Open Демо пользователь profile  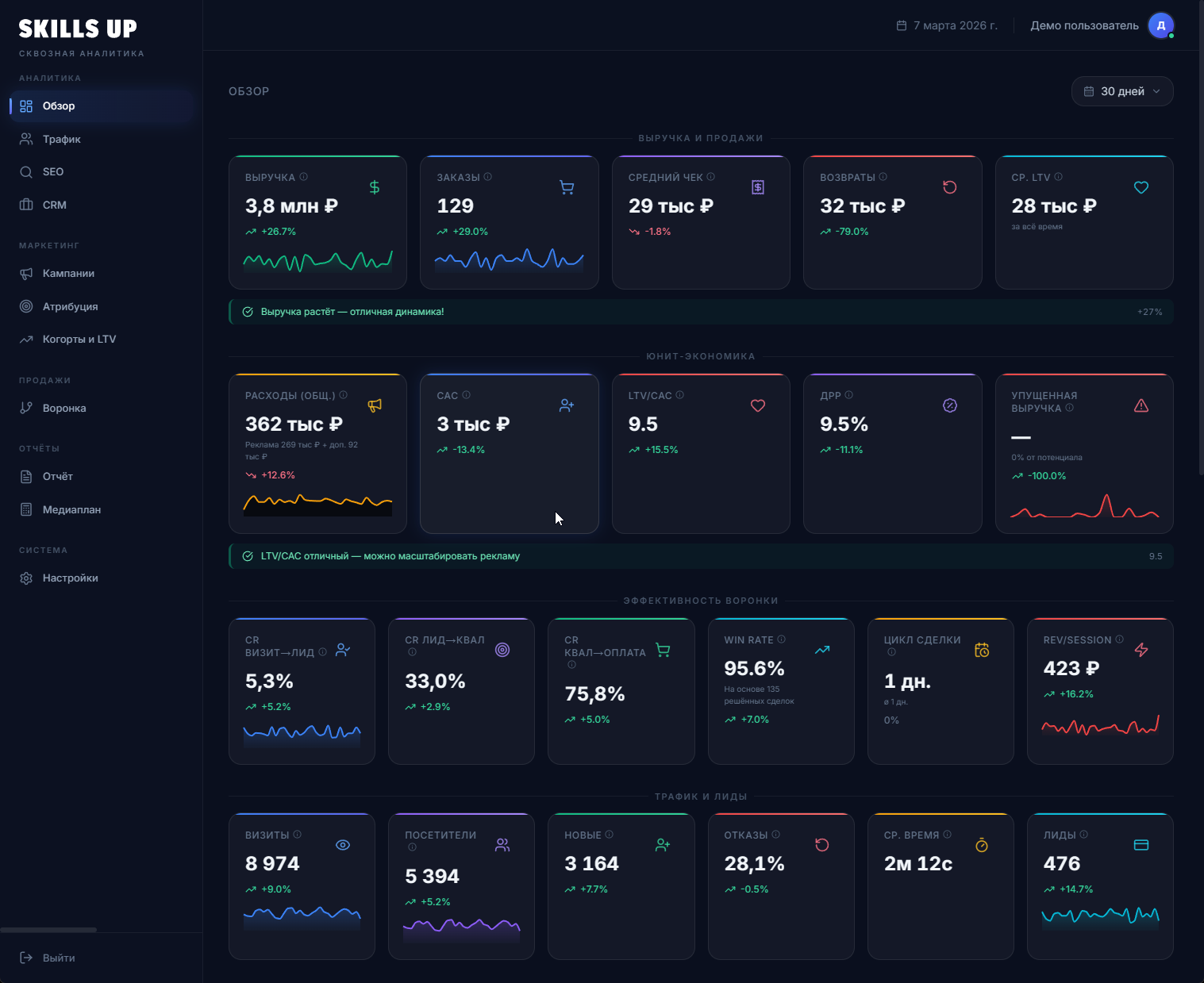[x=1084, y=25]
